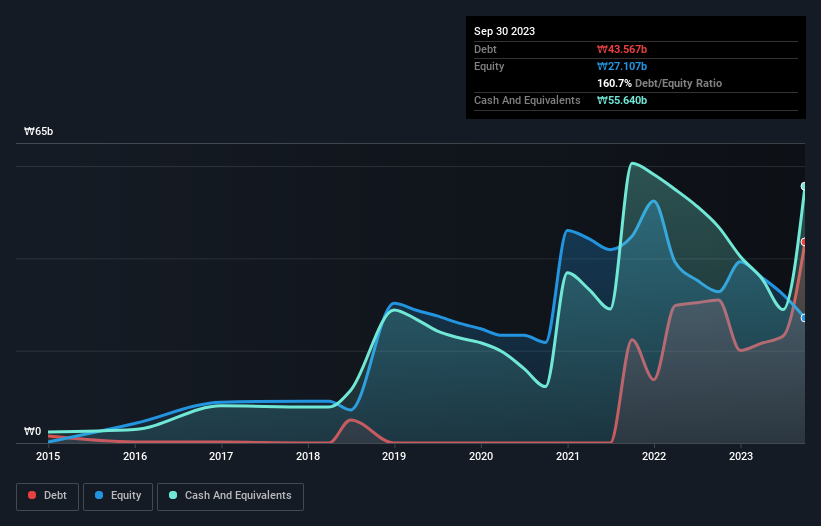Image resolution: width=821 pixels, height=526 pixels.
Task: Click the ₩0 y-axis label
Action: (x=32, y=431)
